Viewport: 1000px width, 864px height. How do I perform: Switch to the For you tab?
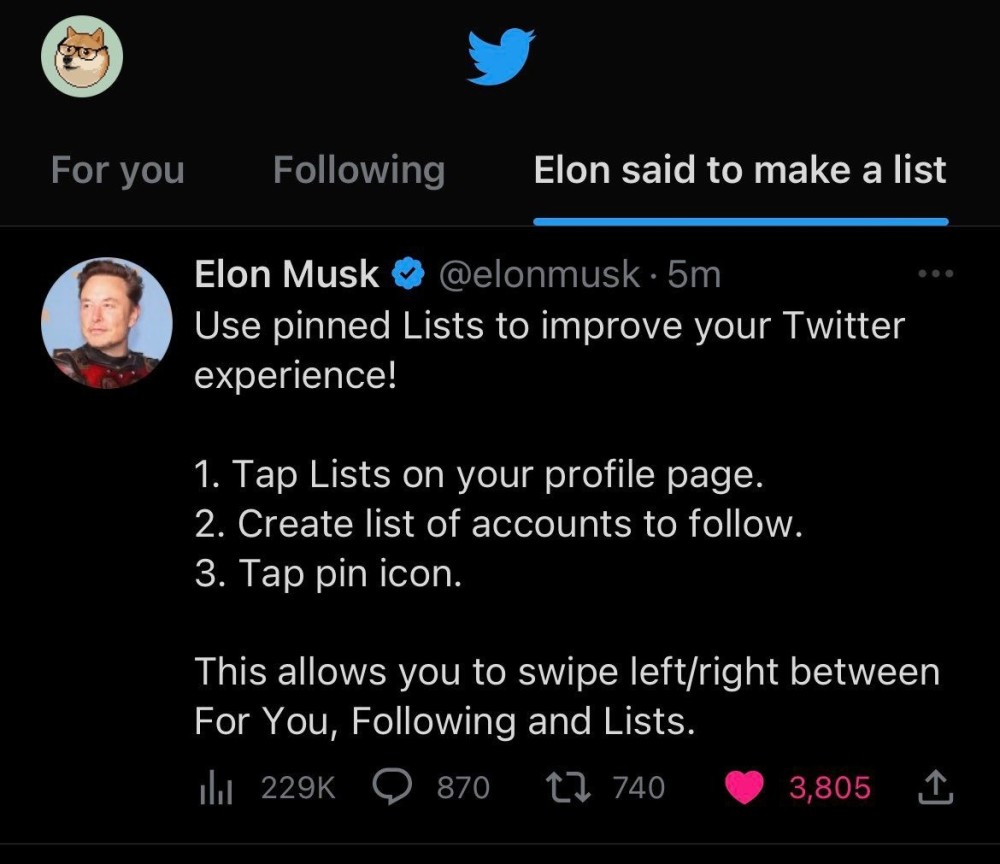117,170
